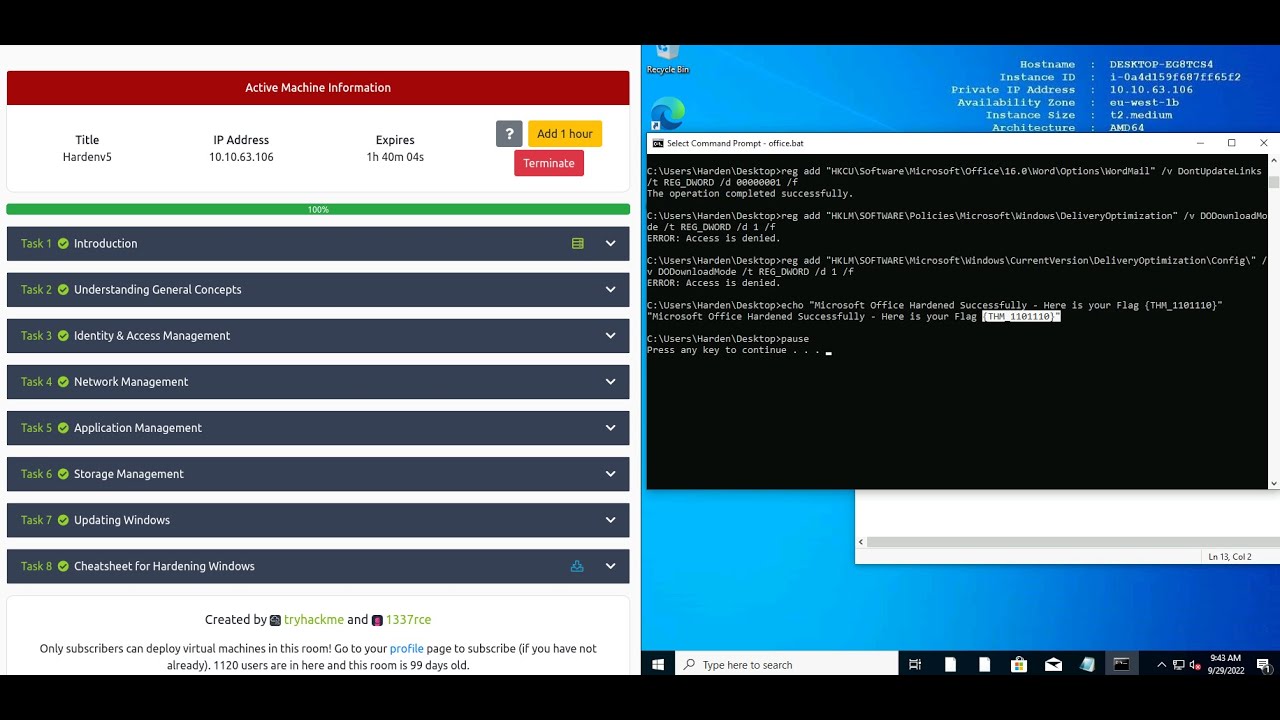Click 'Press any key to continue' line
Image resolution: width=1280 pixels, height=720 pixels.
(x=734, y=350)
